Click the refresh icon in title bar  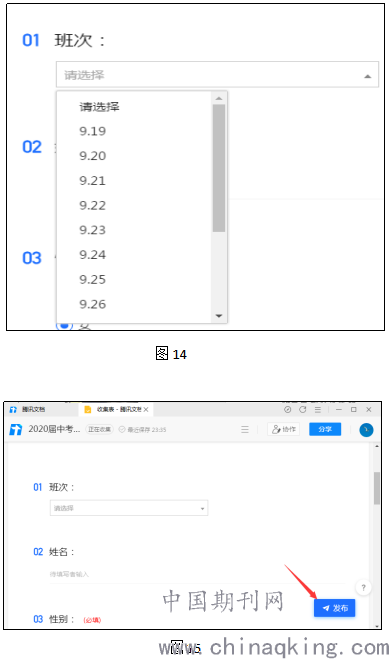coord(302,409)
